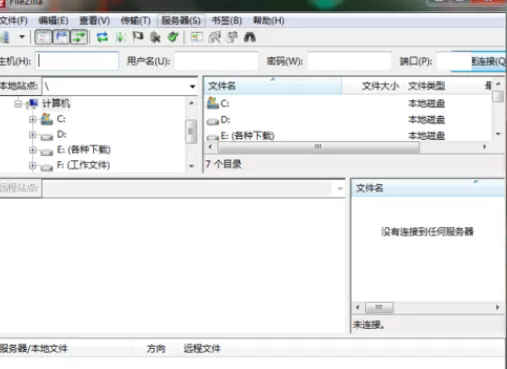This screenshot has width=507, height=369.
Task: Refresh the file and folder lists
Action: pyautogui.click(x=102, y=37)
